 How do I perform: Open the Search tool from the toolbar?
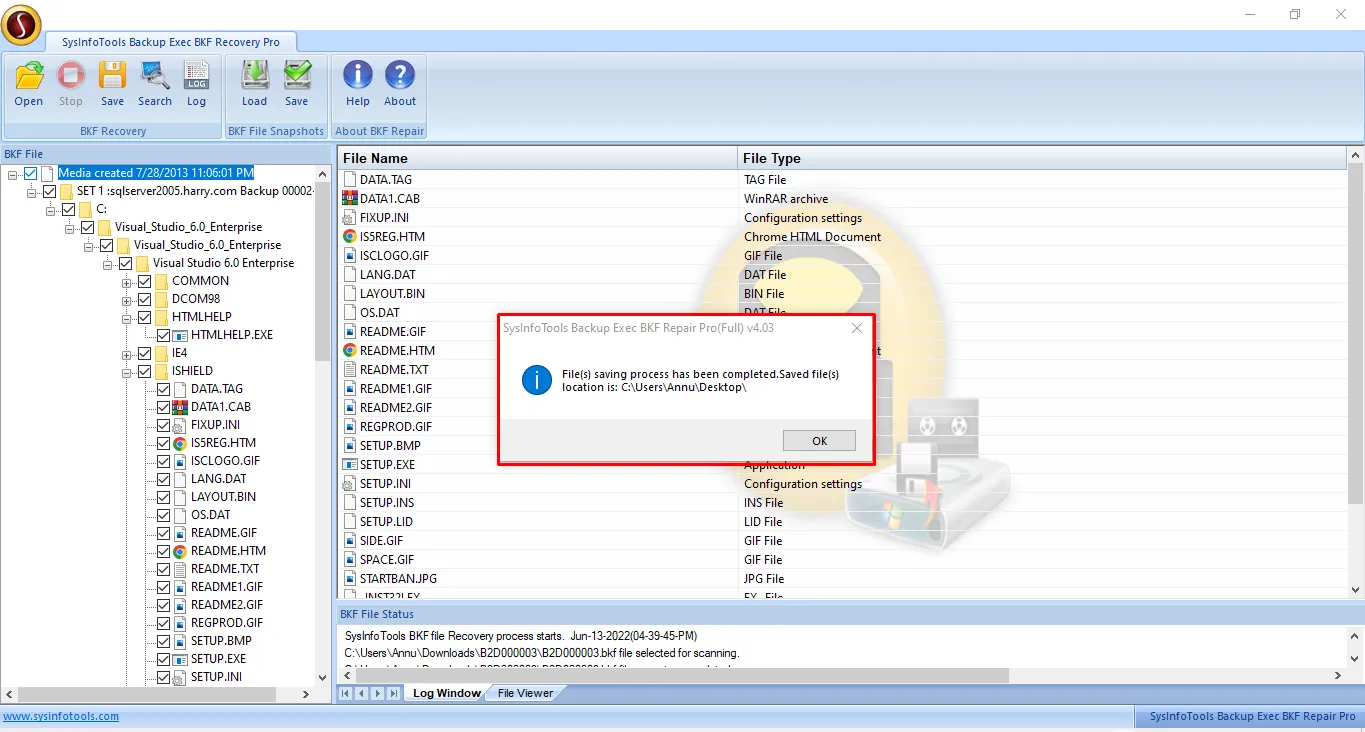(155, 83)
